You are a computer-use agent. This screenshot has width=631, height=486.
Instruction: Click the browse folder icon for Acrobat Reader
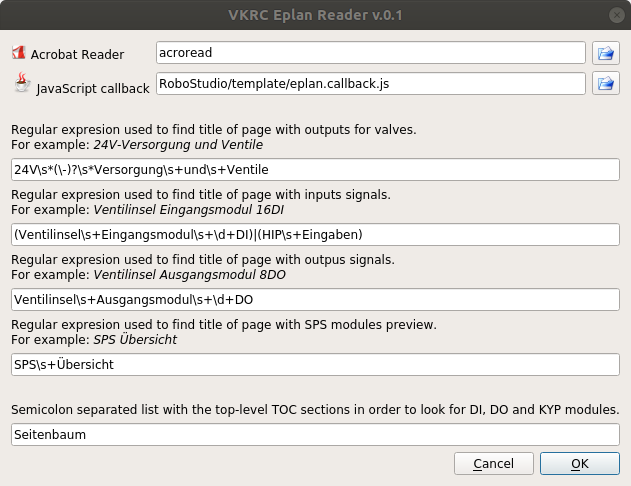[606, 53]
